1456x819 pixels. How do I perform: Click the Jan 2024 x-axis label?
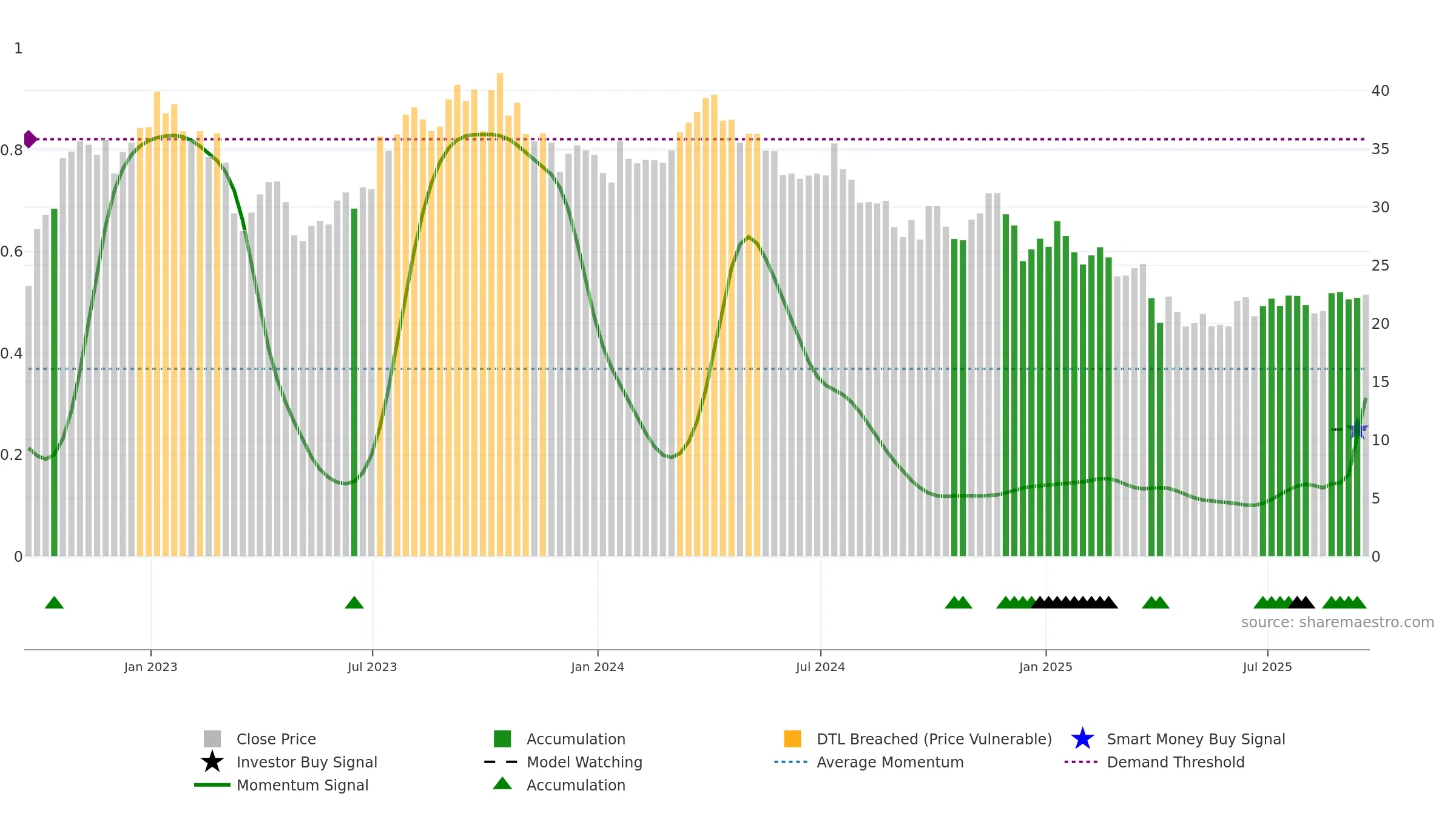598,667
